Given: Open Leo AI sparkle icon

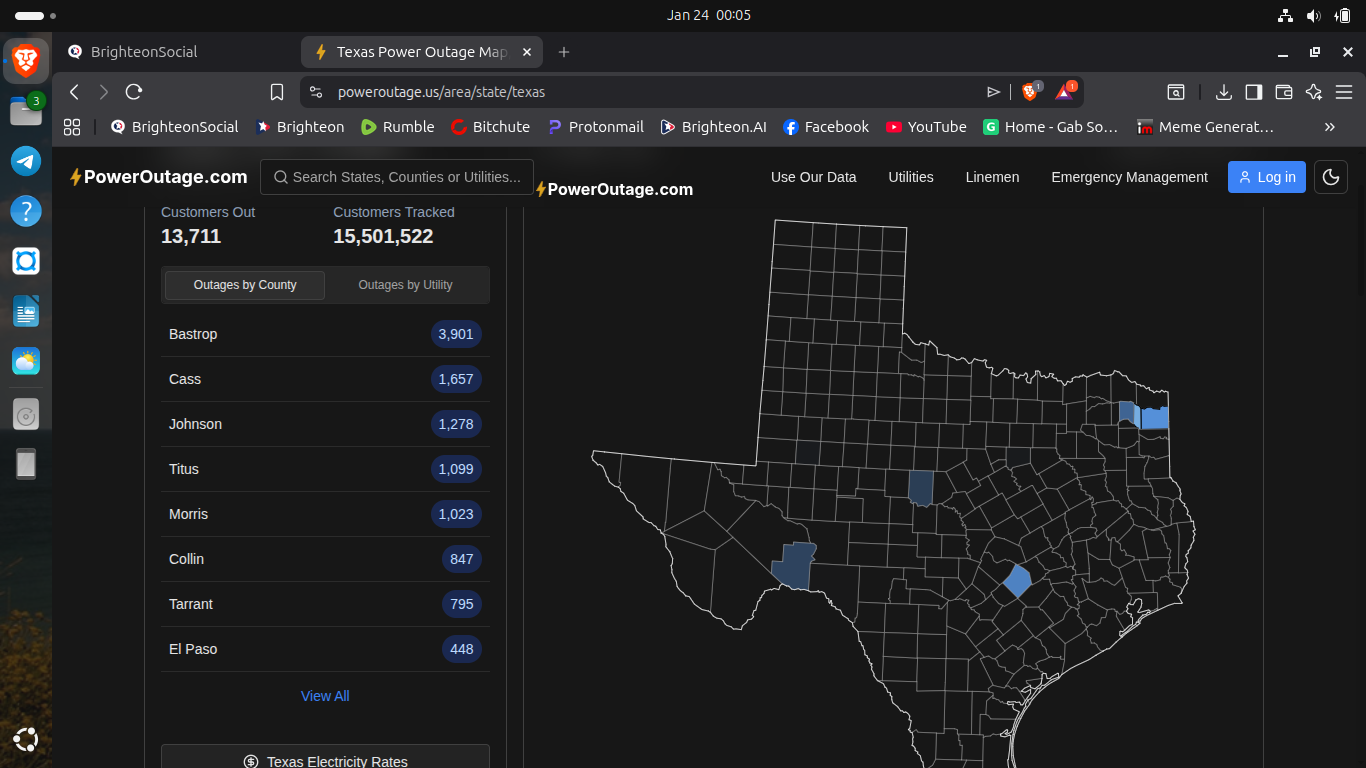Looking at the screenshot, I should 1314,92.
